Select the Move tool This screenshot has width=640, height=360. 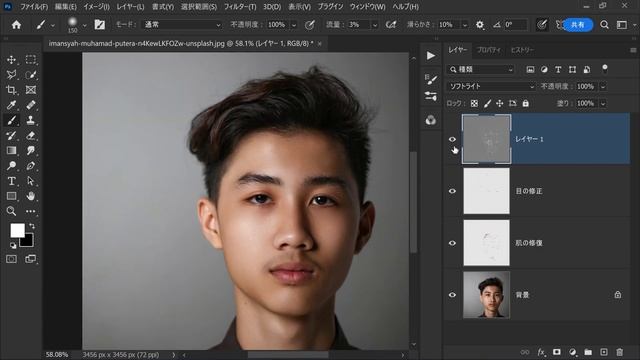click(x=11, y=60)
